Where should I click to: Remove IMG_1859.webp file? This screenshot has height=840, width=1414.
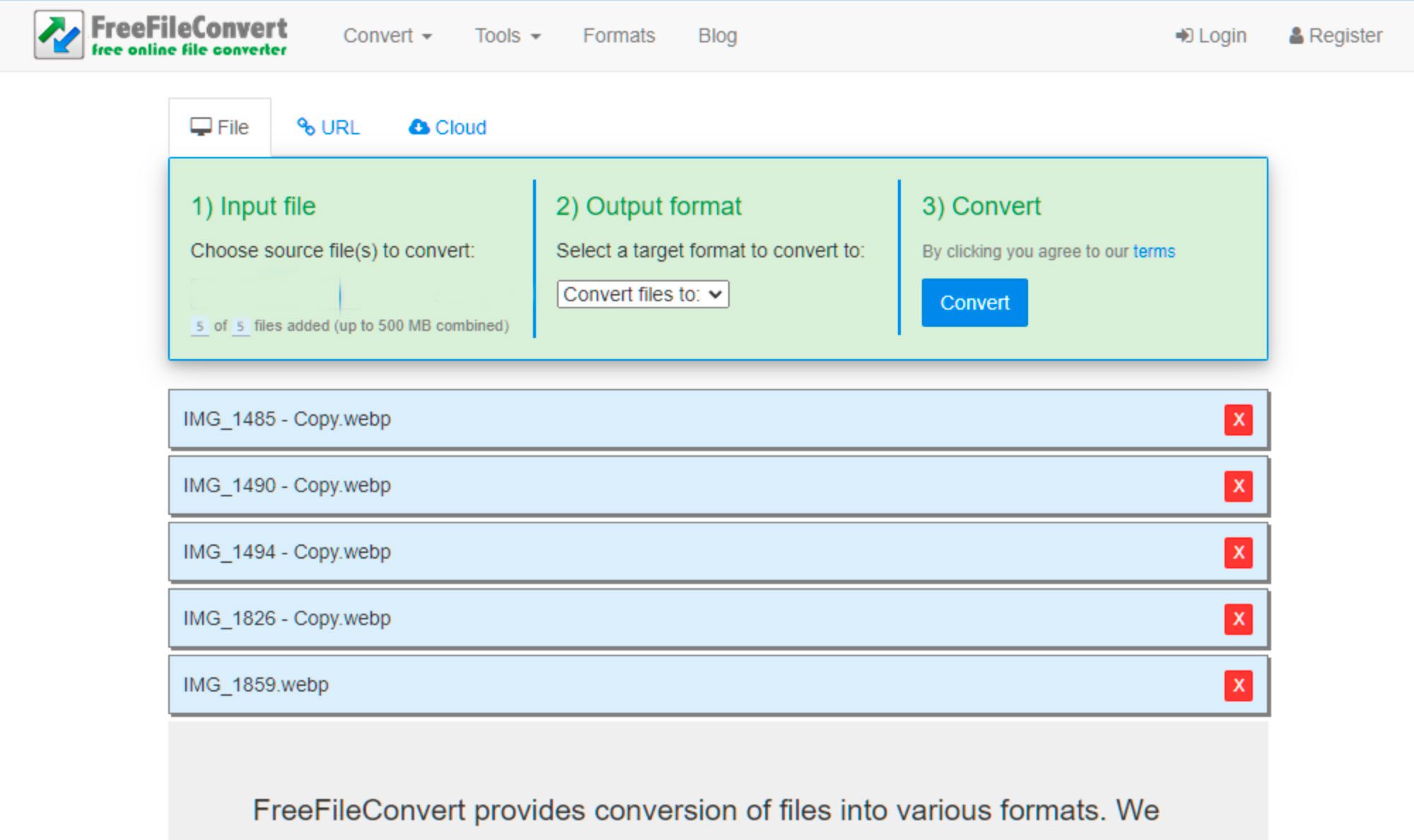click(x=1238, y=685)
